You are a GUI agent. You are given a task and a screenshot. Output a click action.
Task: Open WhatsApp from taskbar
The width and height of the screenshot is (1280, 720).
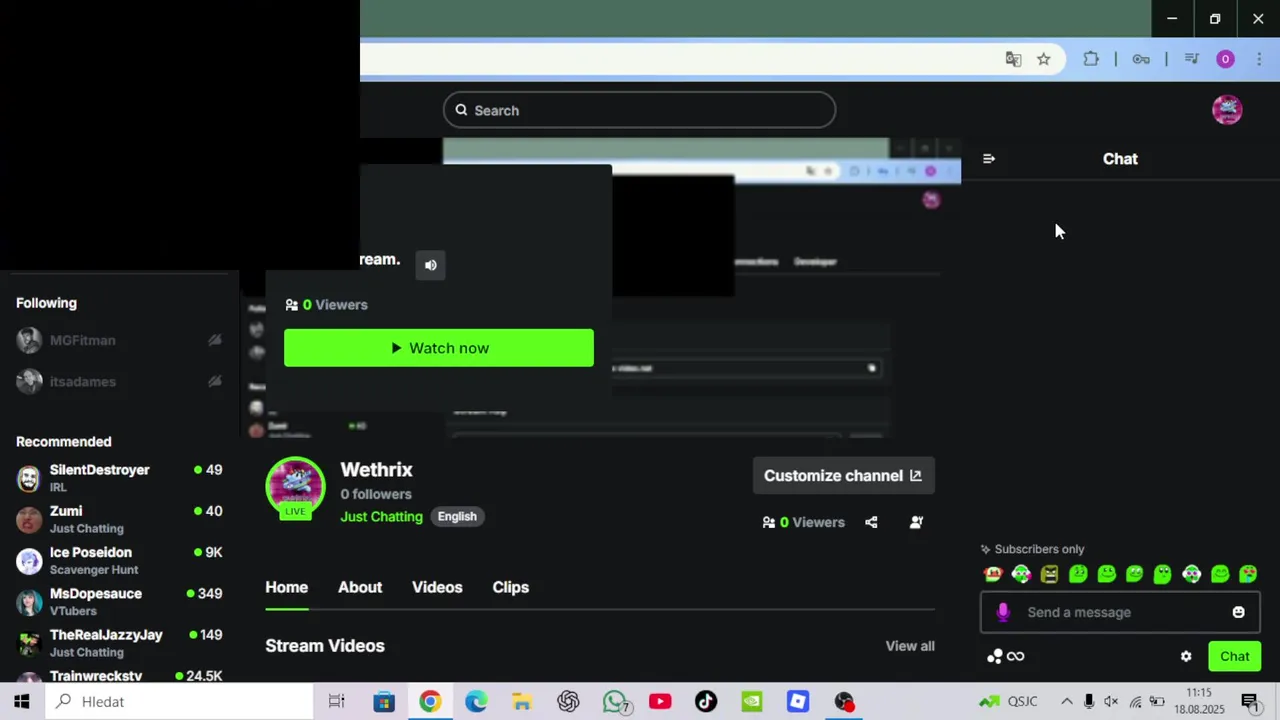pos(615,702)
